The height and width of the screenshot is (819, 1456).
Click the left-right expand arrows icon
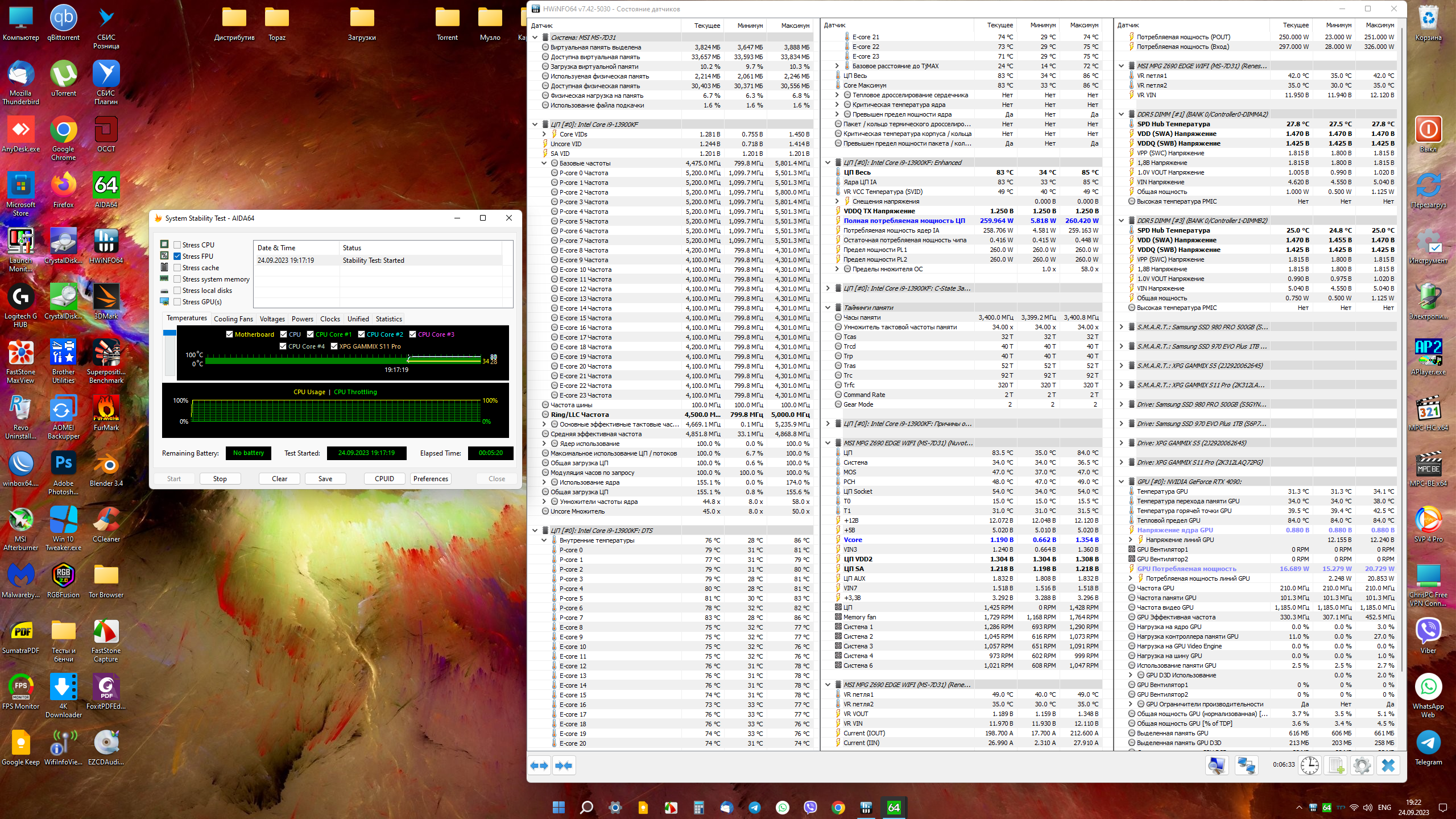click(x=539, y=766)
